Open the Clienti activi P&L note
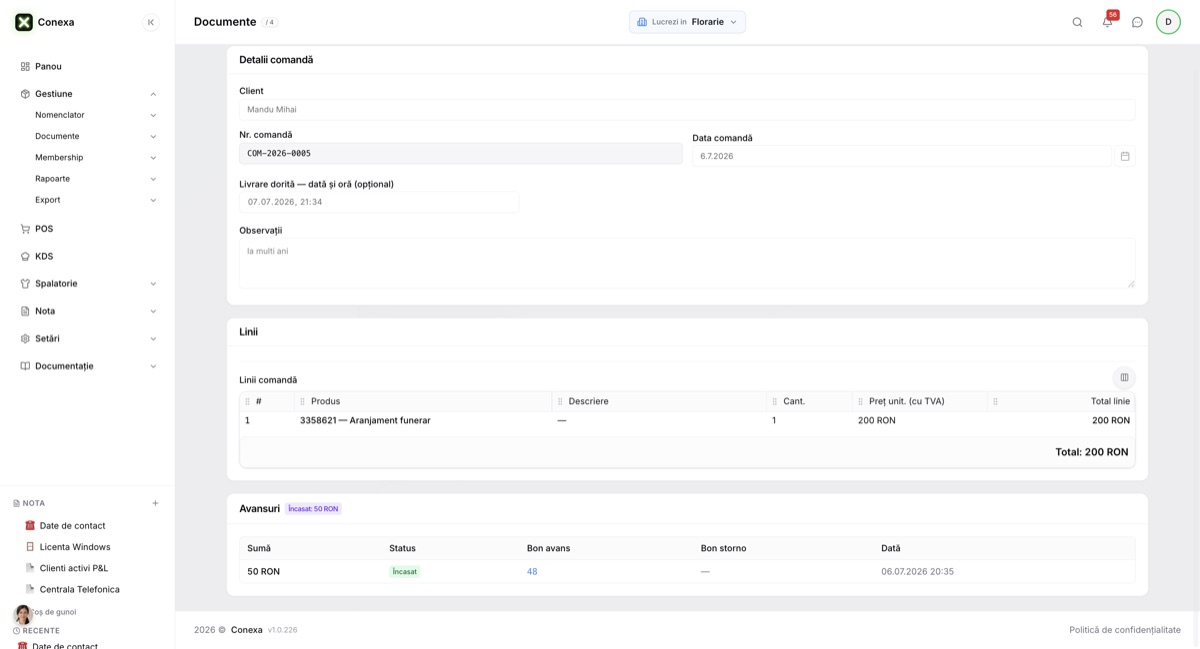Viewport: 1200px width, 649px height. tap(74, 568)
